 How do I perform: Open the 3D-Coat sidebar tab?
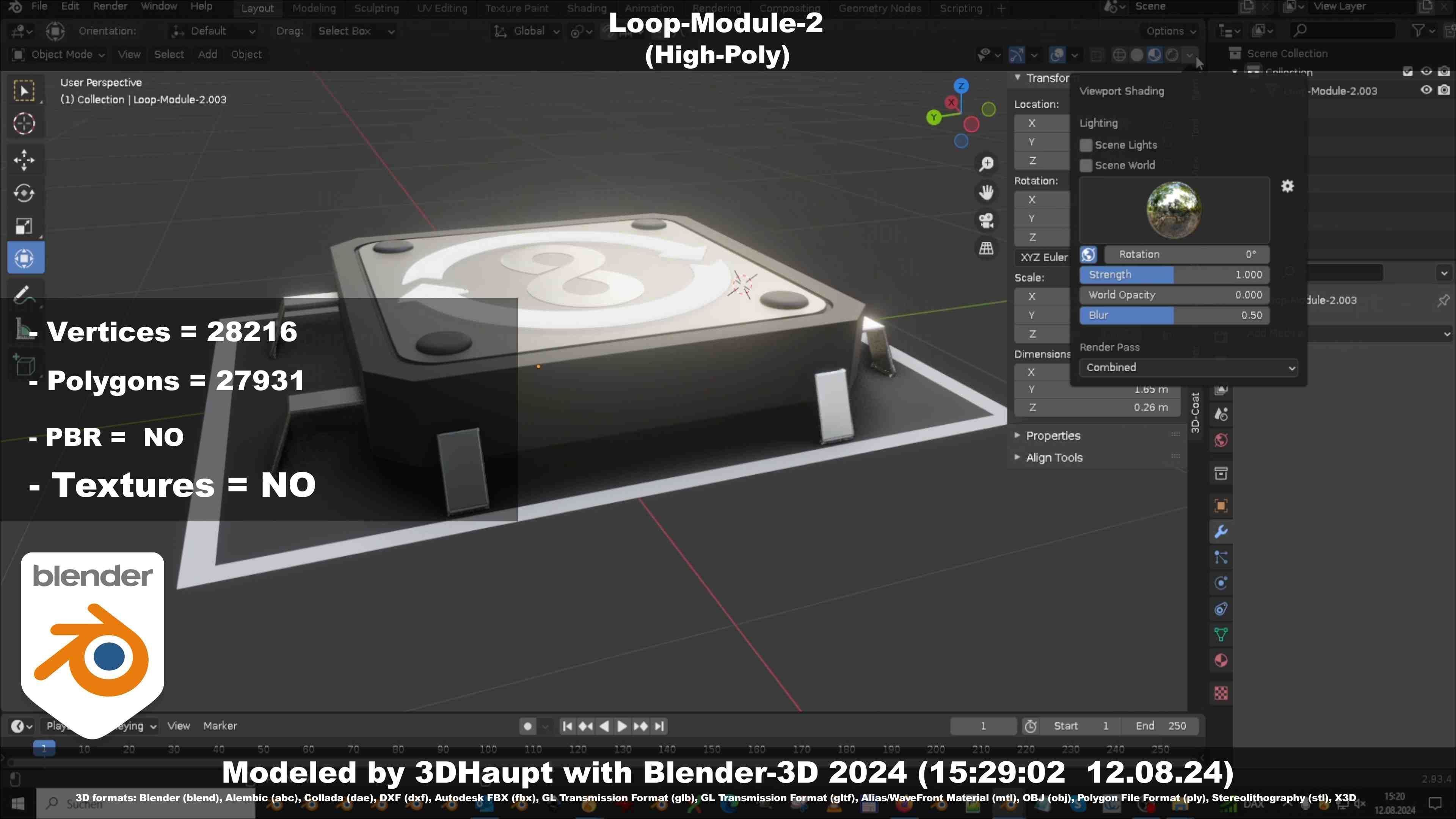tap(1195, 413)
